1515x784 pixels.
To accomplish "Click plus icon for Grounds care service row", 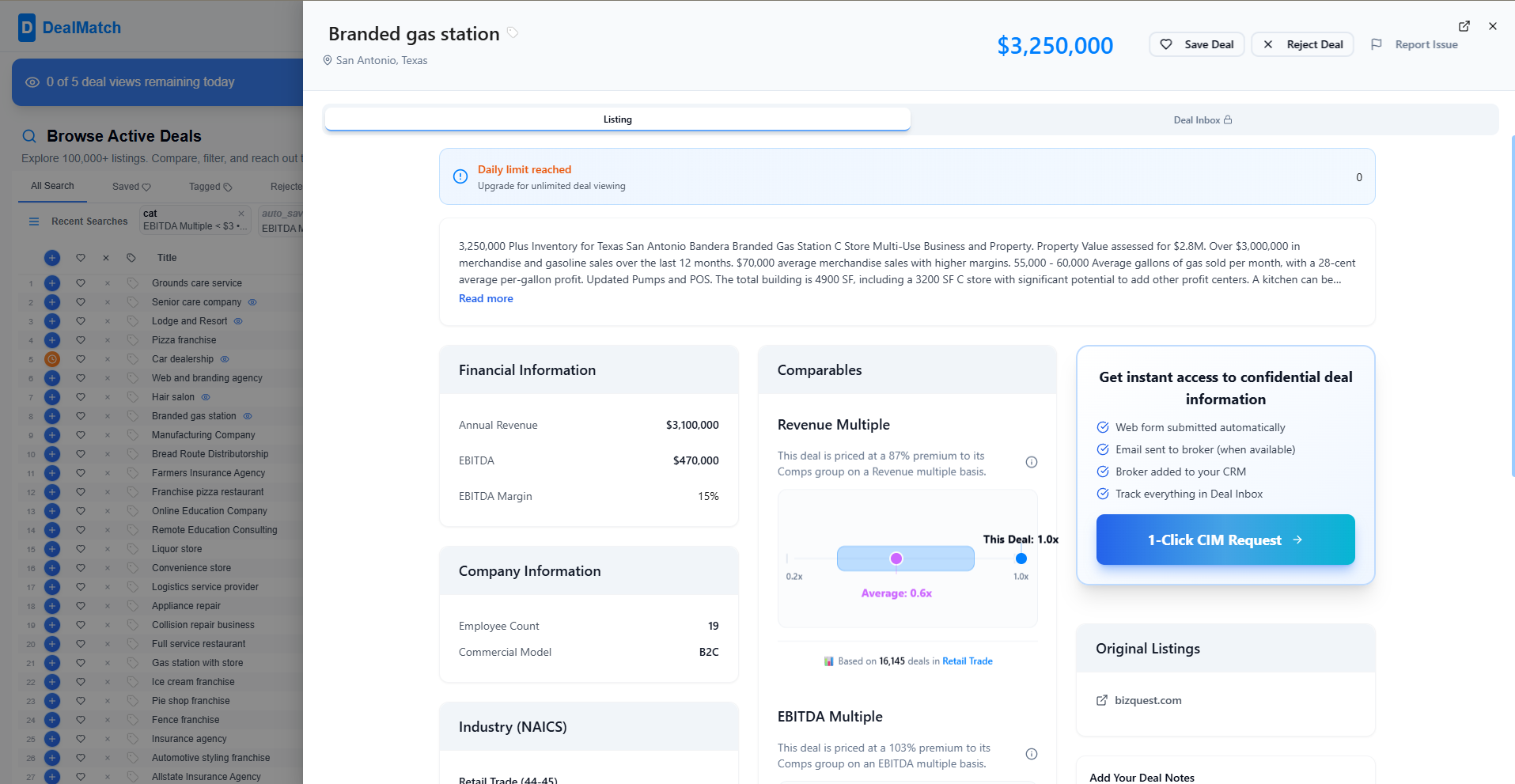I will (52, 283).
